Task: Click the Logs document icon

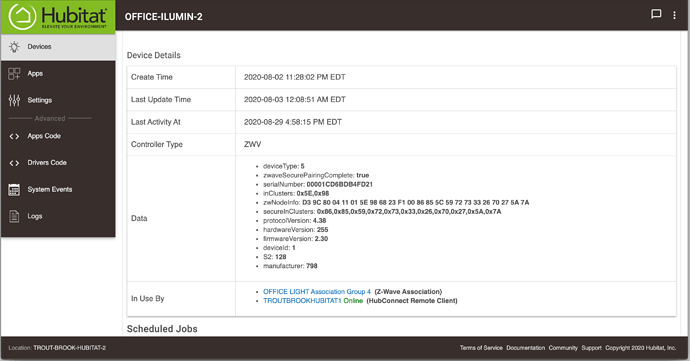Action: (14, 217)
